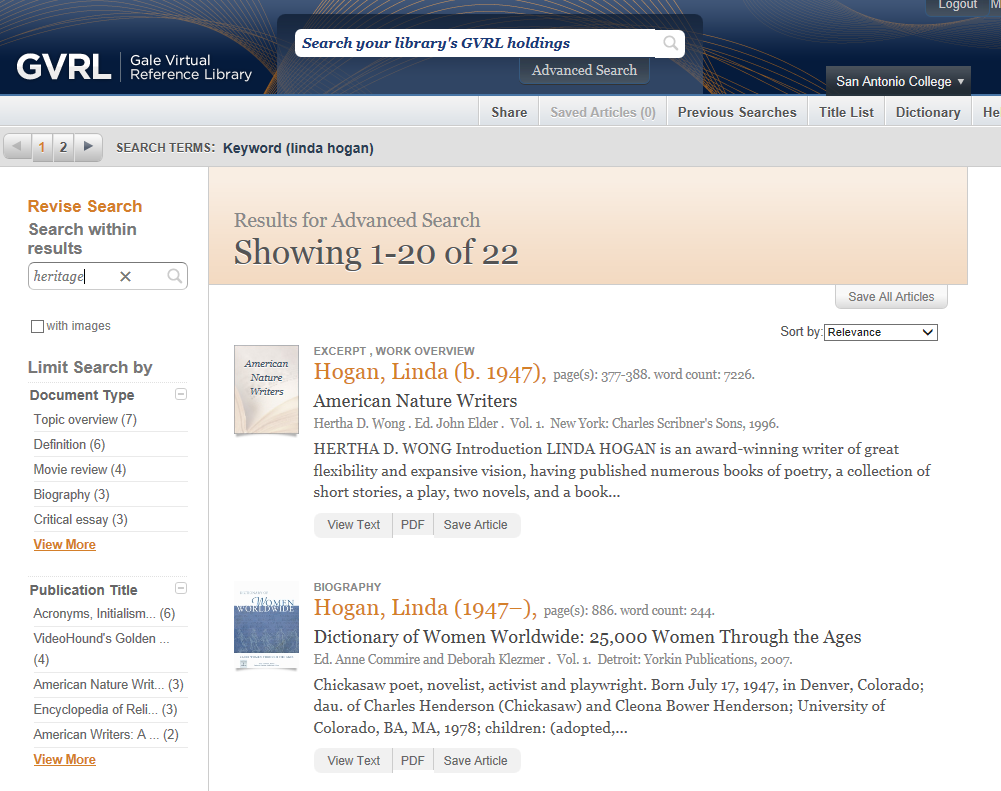Save Article for Dictionary of Women Worldwide result
The image size is (1001, 791).
tap(476, 761)
